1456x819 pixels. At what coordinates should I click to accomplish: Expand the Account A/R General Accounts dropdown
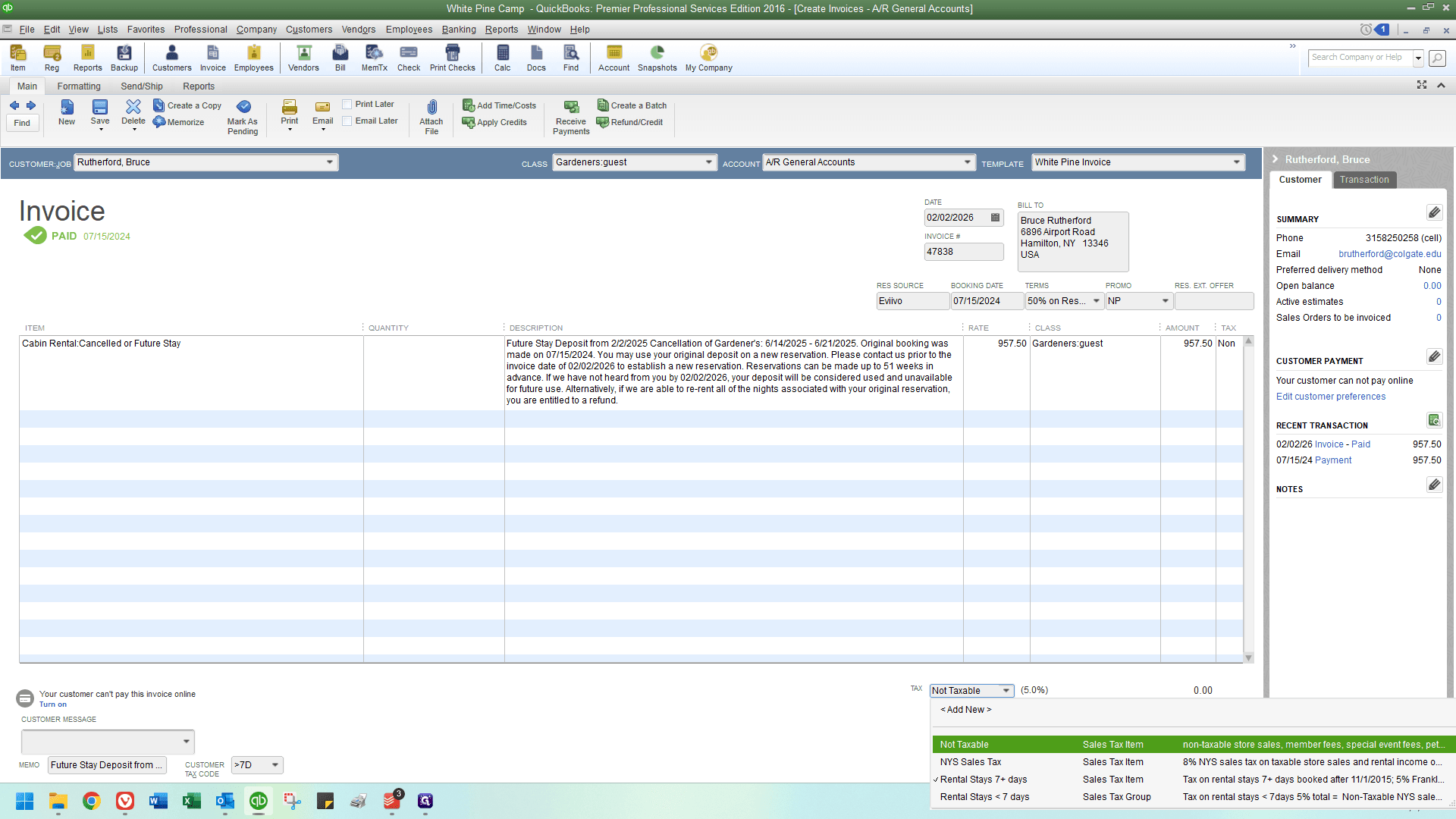[968, 162]
